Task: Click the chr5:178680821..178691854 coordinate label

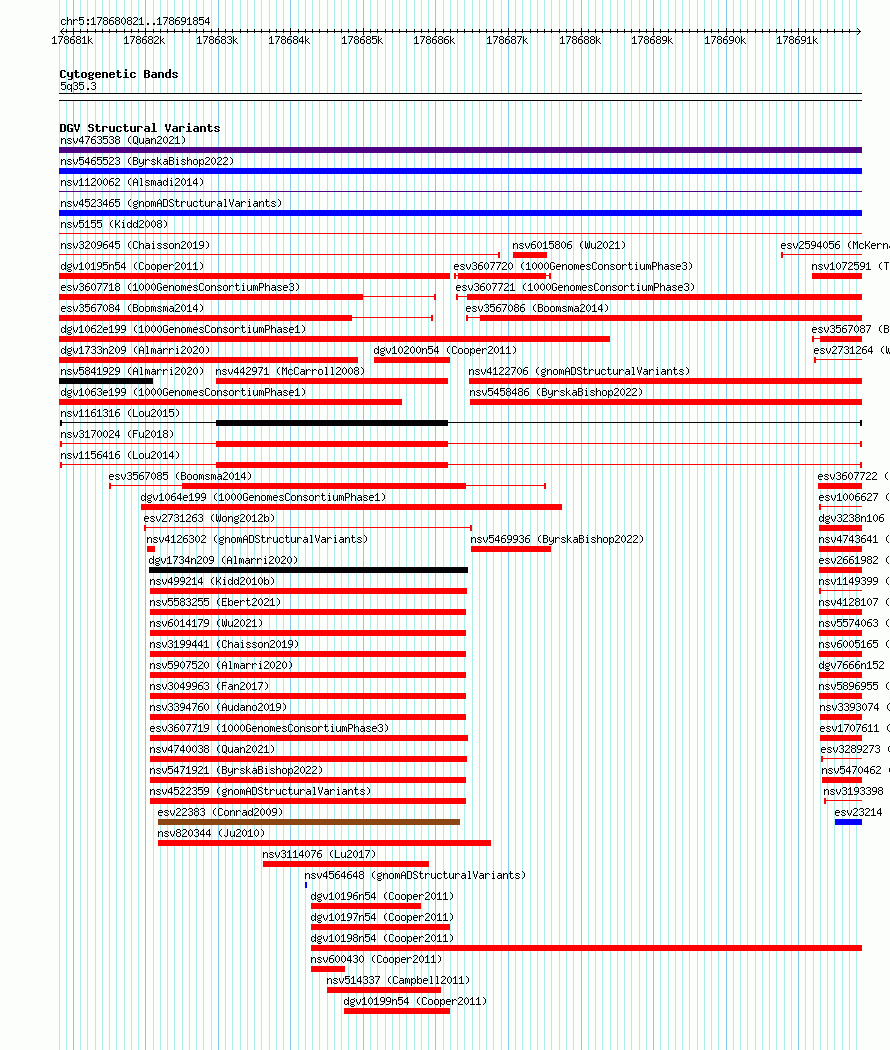Action: [x=135, y=21]
